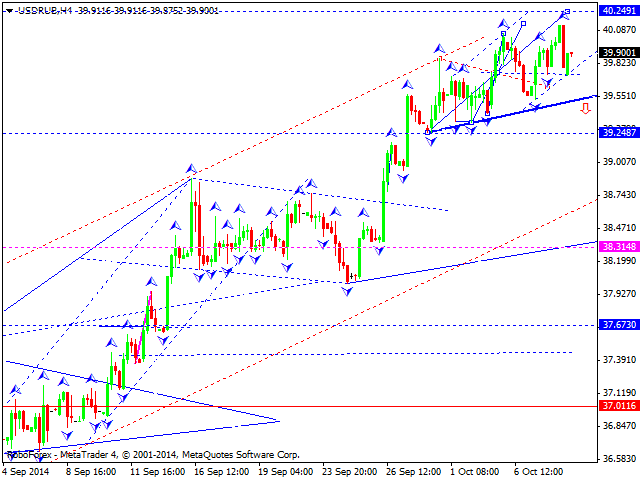Click the 16 Sep 12:00 time axis label
The width and height of the screenshot is (640, 480).
click(x=223, y=471)
